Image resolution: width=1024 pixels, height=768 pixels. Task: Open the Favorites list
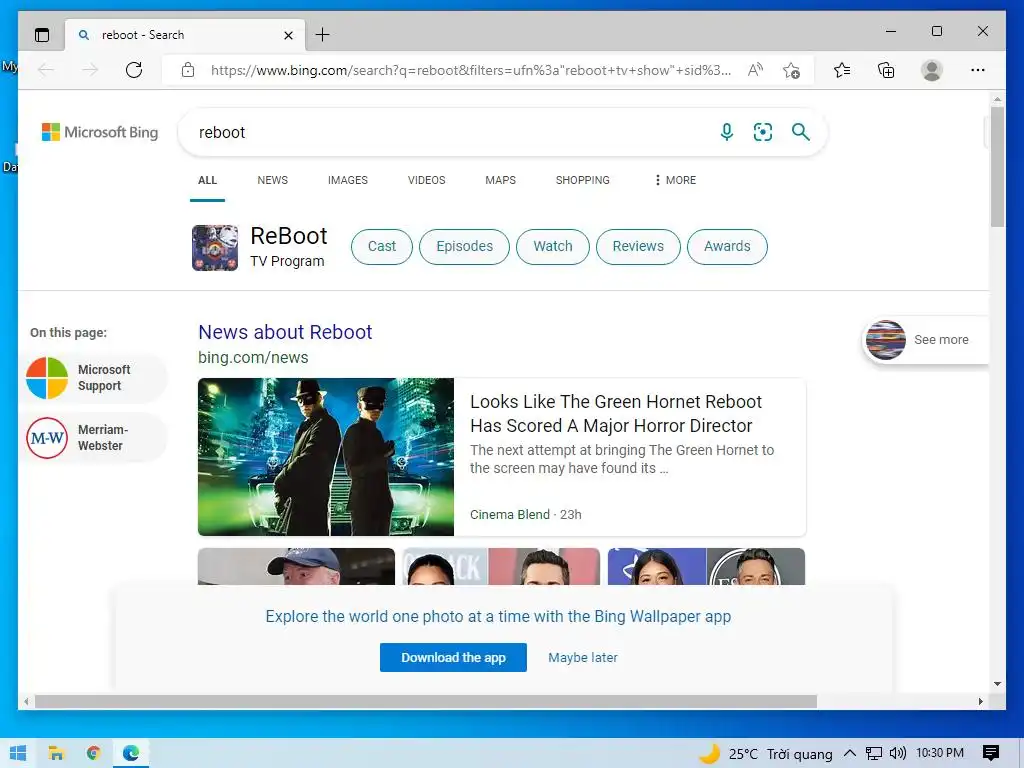pyautogui.click(x=842, y=70)
